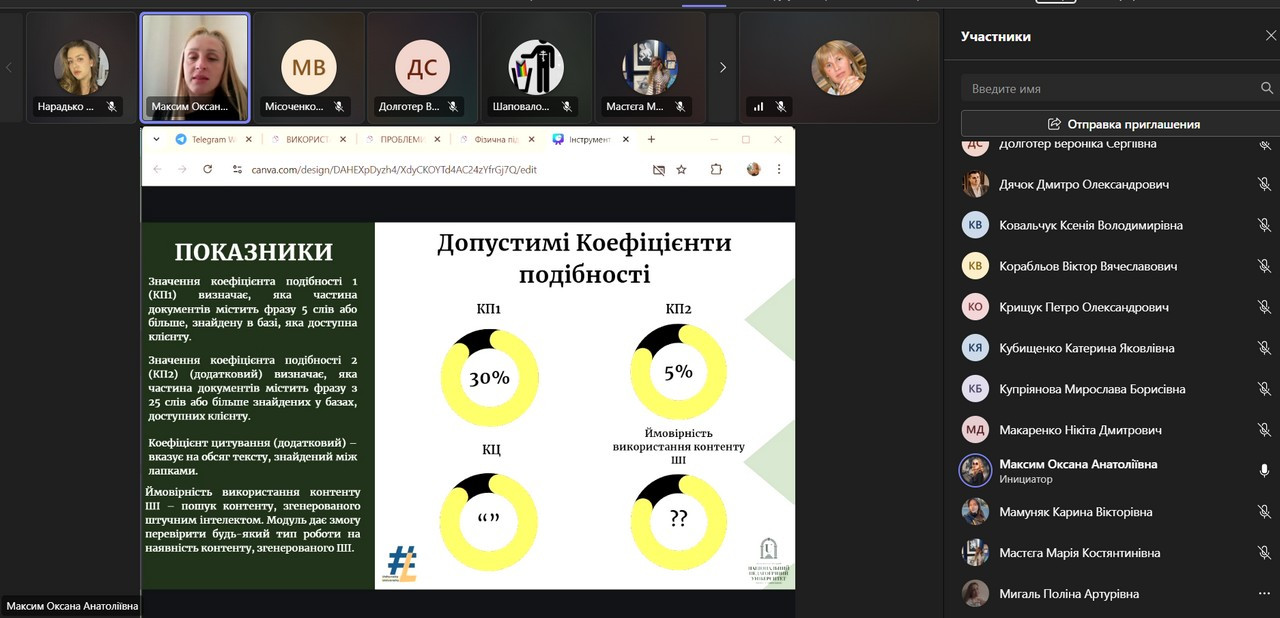Click the search magnifier in participants panel
This screenshot has height=618, width=1280.
click(x=1267, y=89)
